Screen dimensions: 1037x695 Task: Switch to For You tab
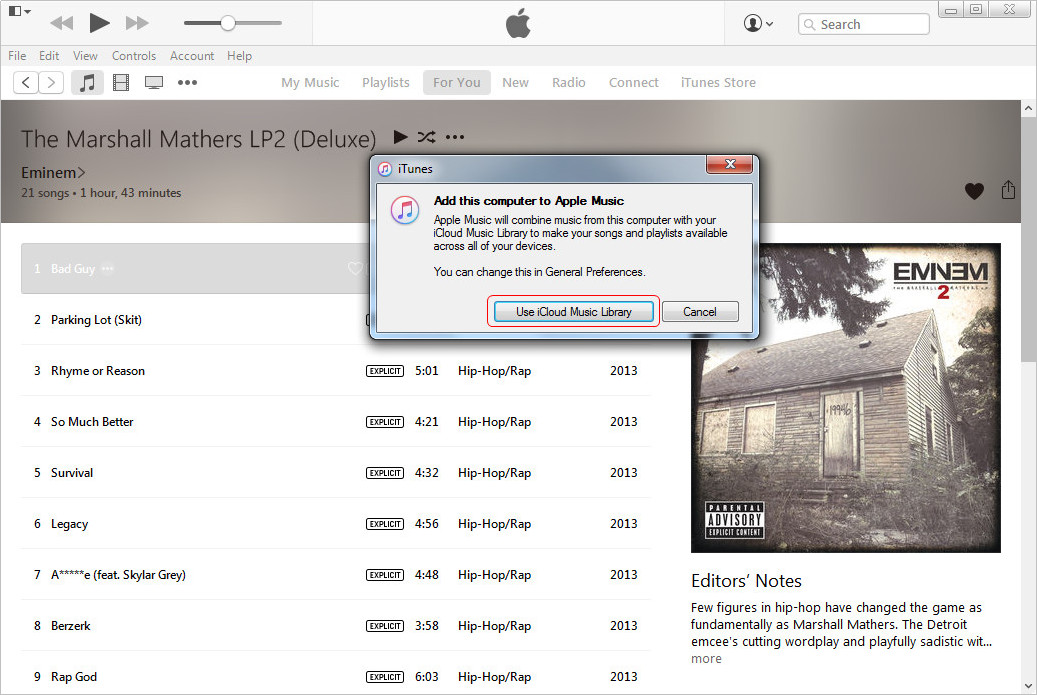pos(457,83)
